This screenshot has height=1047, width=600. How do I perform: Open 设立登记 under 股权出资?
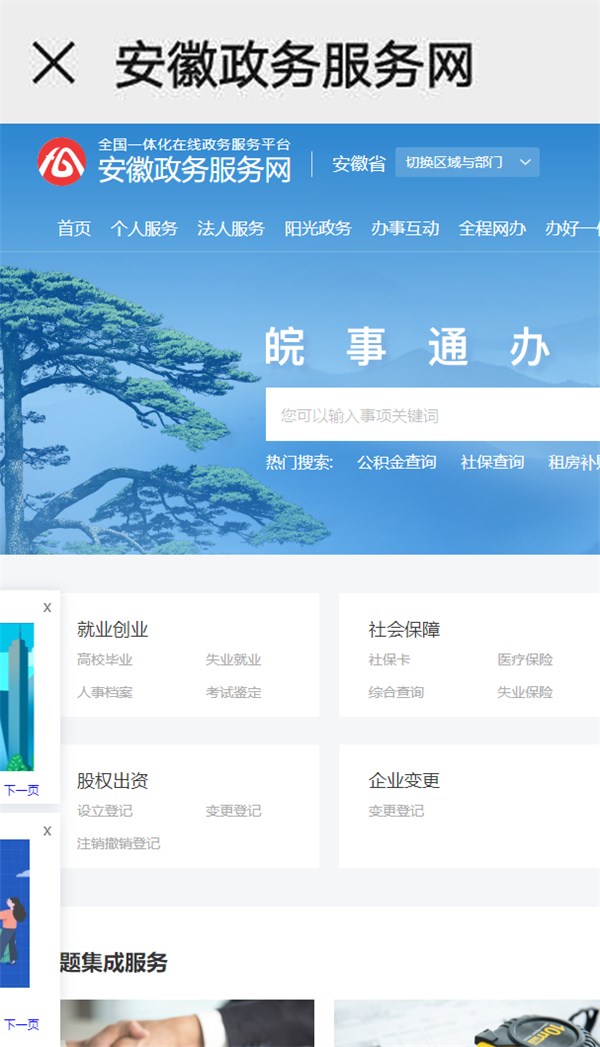(x=105, y=811)
